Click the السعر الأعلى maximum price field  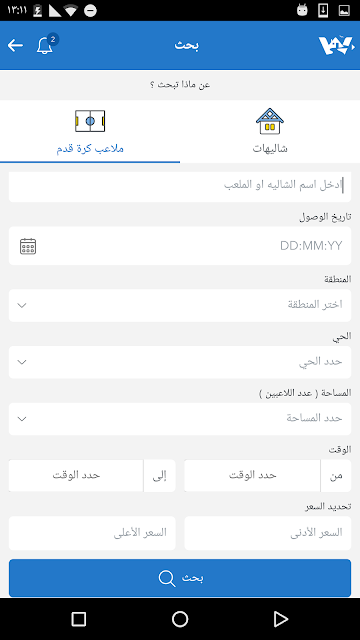(x=92, y=533)
